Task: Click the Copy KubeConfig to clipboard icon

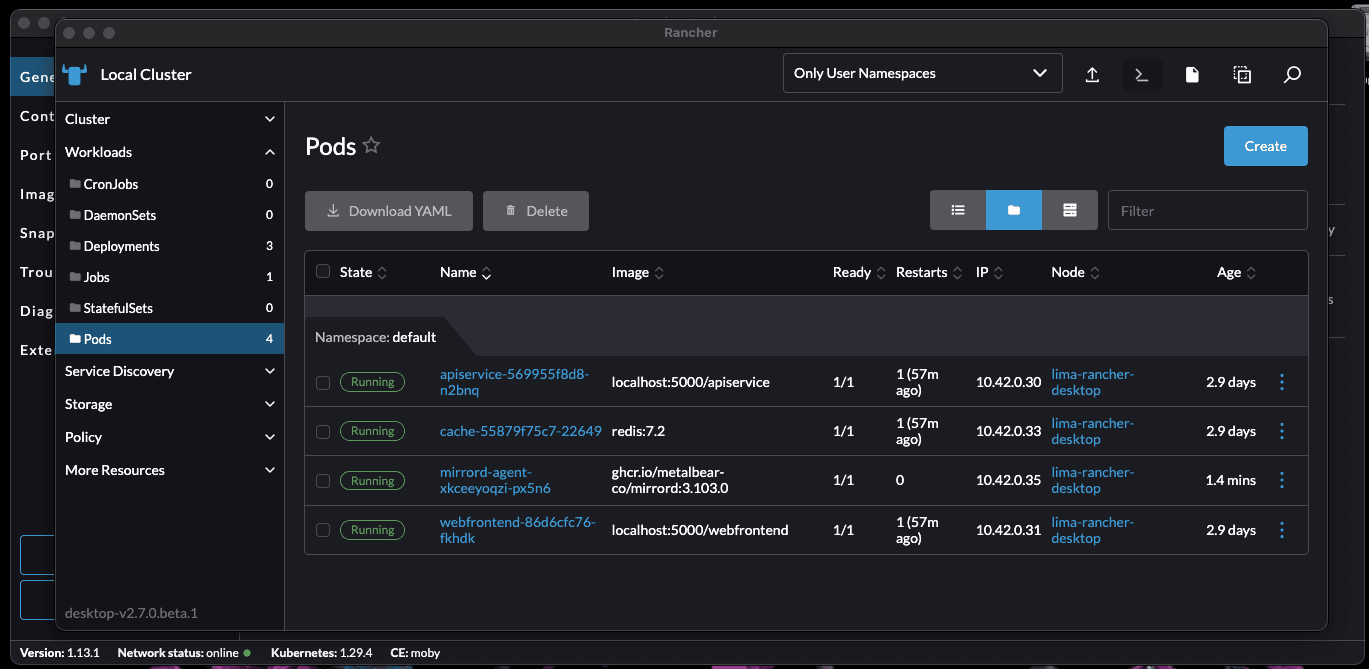Action: tap(1242, 74)
